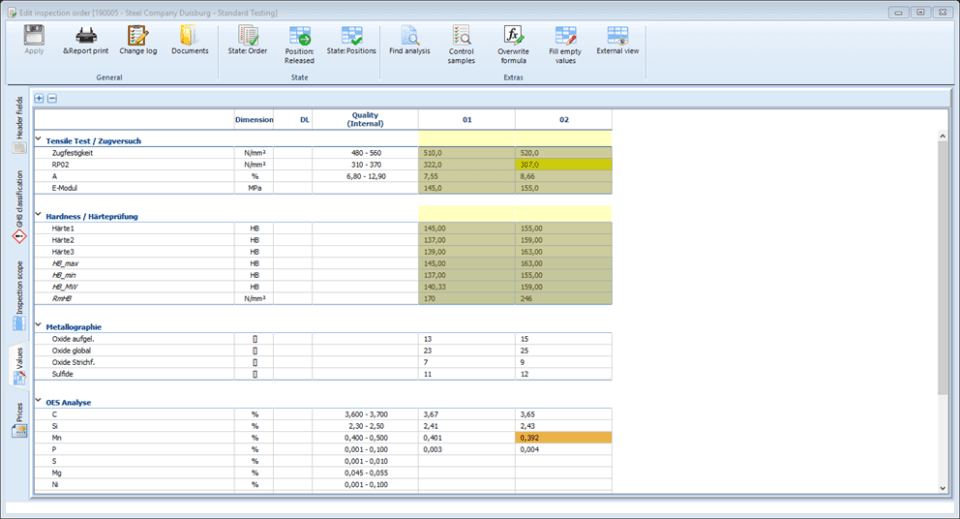The image size is (960, 519).
Task: Select E-Modul value 145,0
Action: pyautogui.click(x=467, y=188)
